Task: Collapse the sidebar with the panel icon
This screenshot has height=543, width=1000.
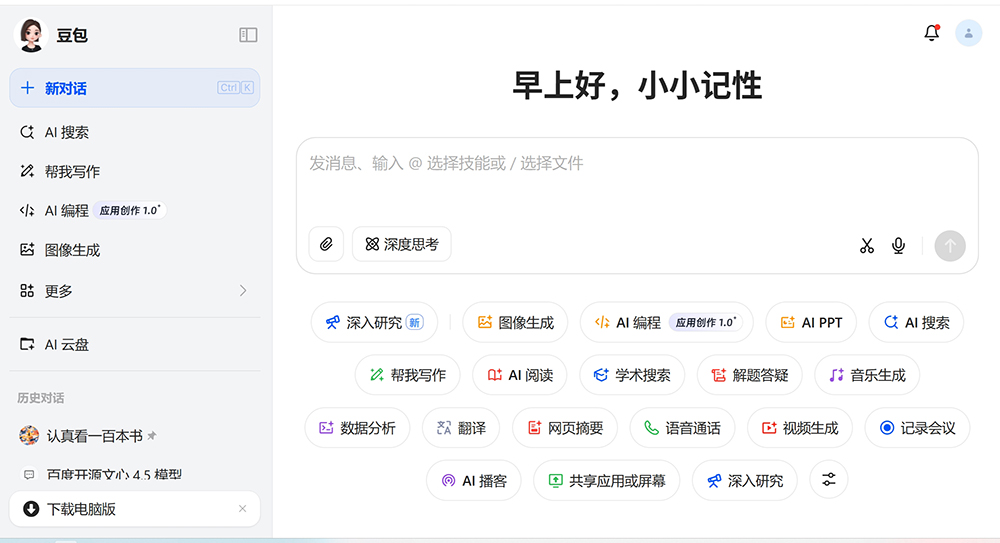Action: [248, 34]
